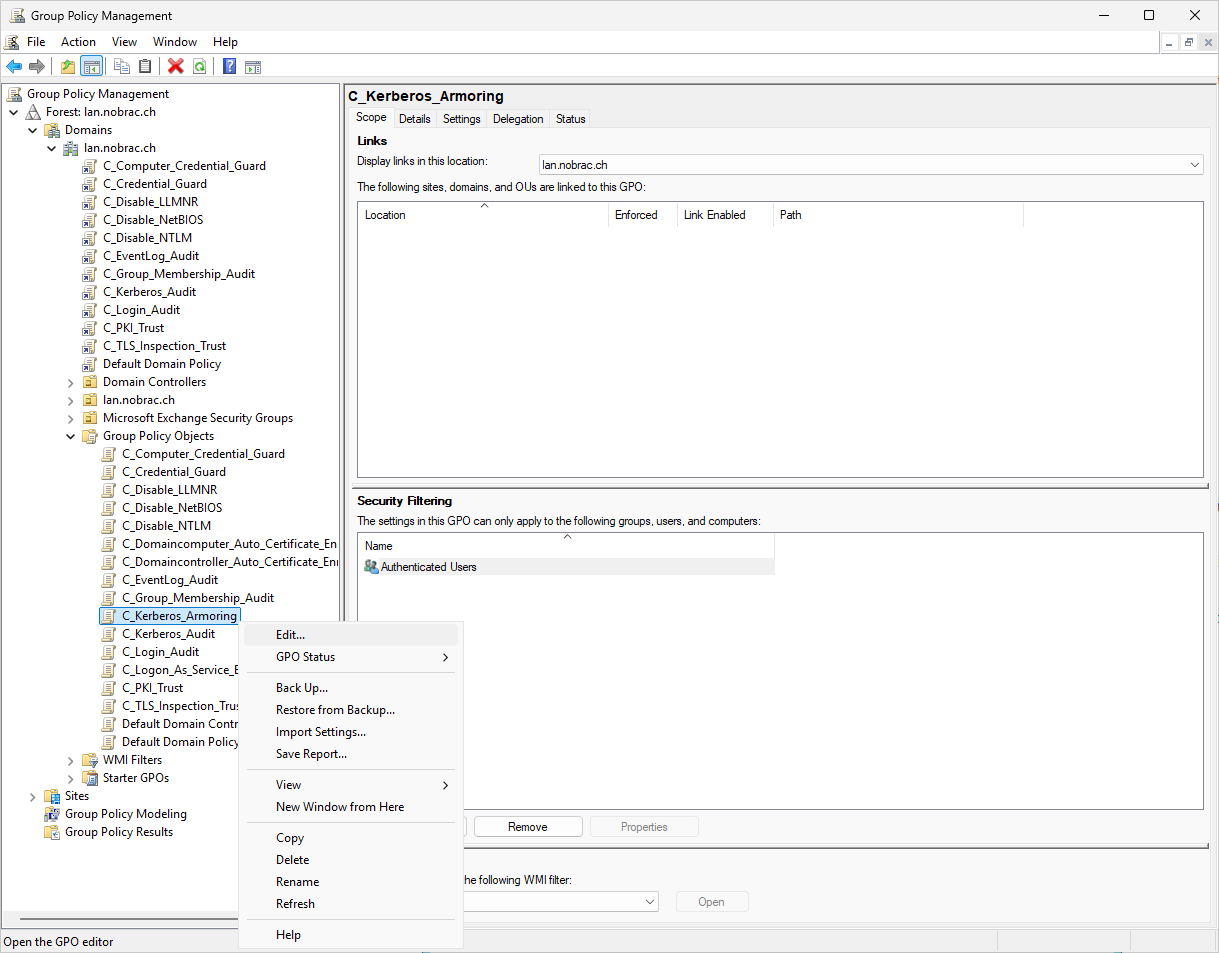The width and height of the screenshot is (1219, 953).
Task: Expand the Starter GPOs node
Action: click(x=71, y=778)
